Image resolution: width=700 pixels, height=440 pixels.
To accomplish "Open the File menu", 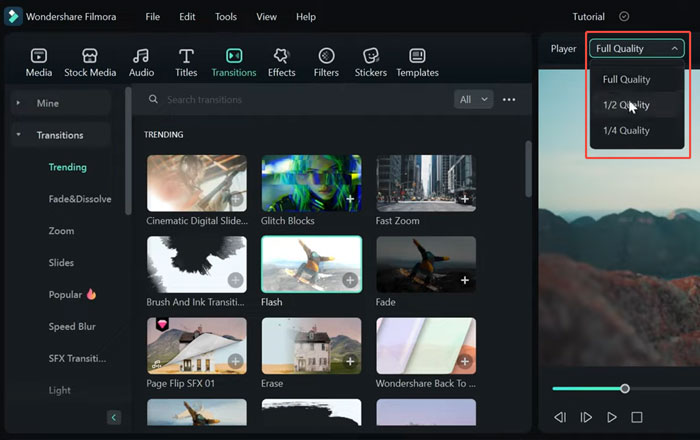I will tap(152, 17).
